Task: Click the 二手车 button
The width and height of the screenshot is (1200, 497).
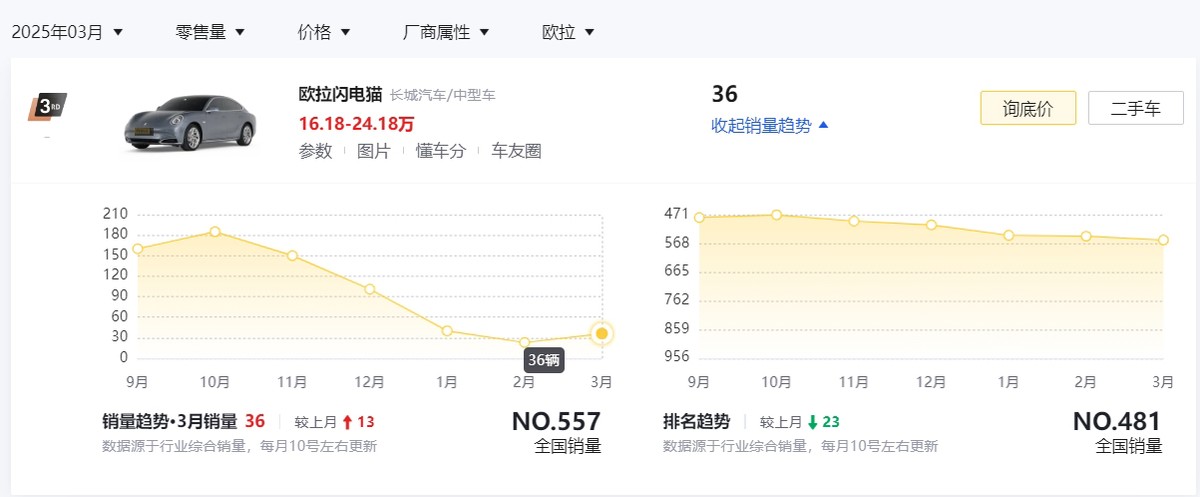Action: coord(1135,108)
